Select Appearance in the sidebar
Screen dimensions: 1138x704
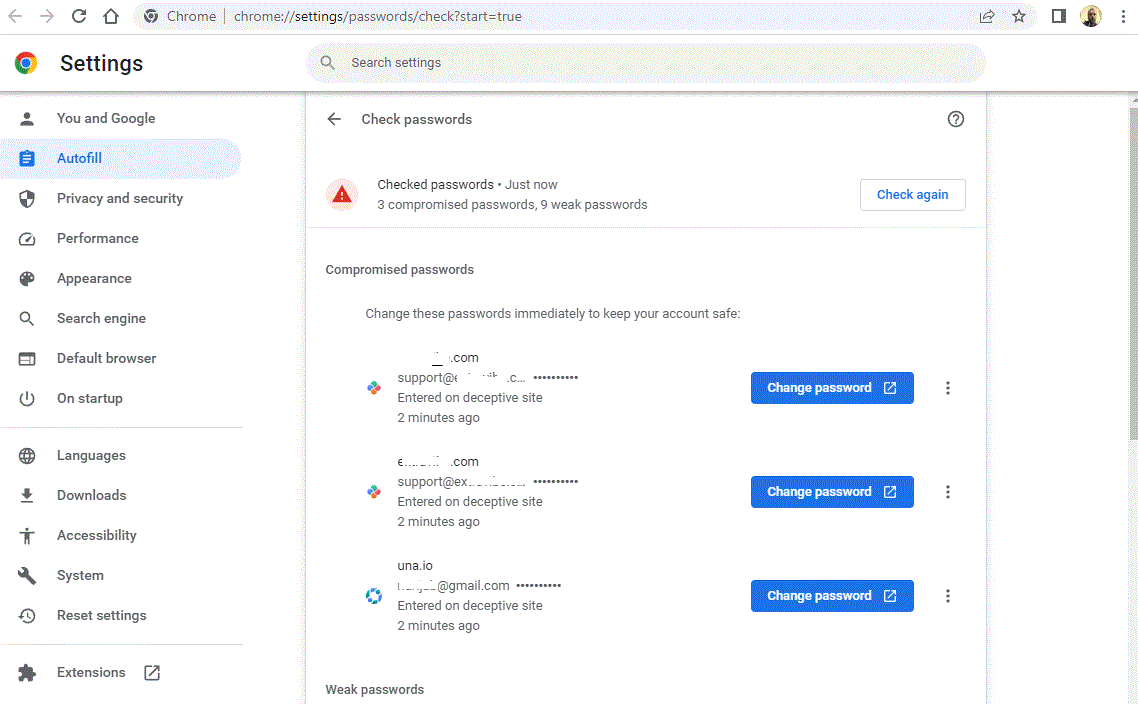(94, 278)
